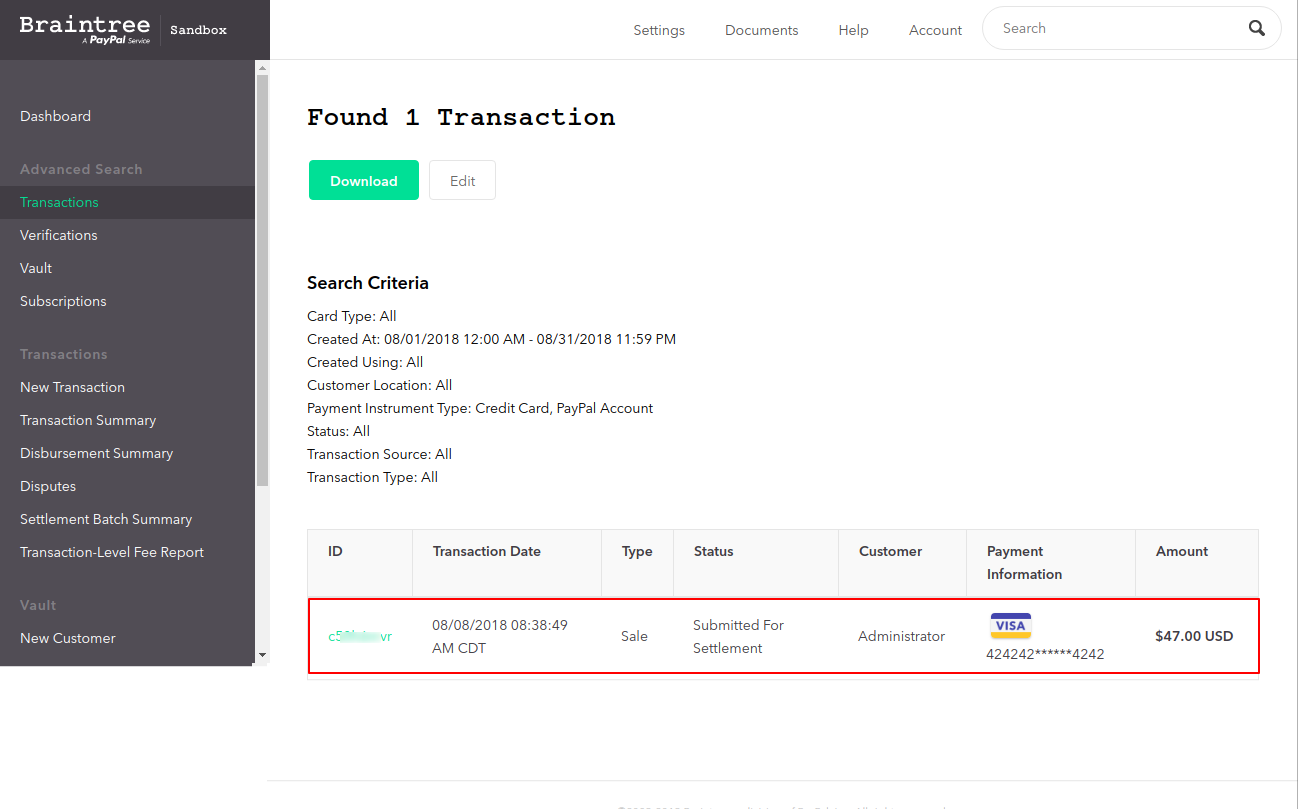
Task: Click the Sale type cell
Action: (634, 636)
